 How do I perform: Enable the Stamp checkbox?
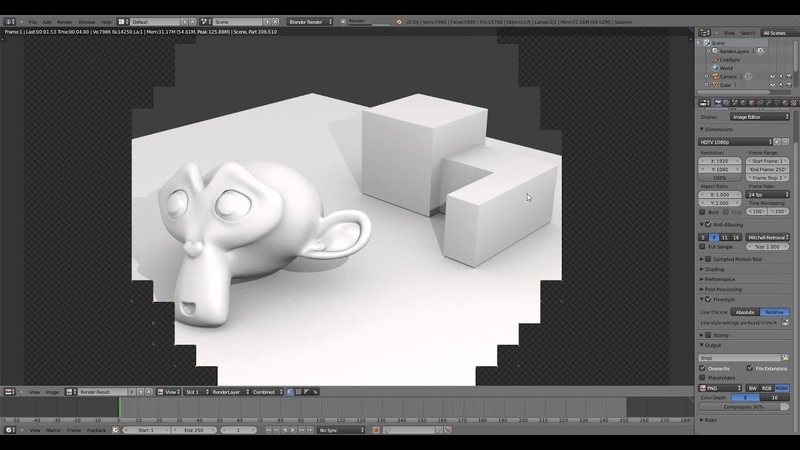point(708,335)
